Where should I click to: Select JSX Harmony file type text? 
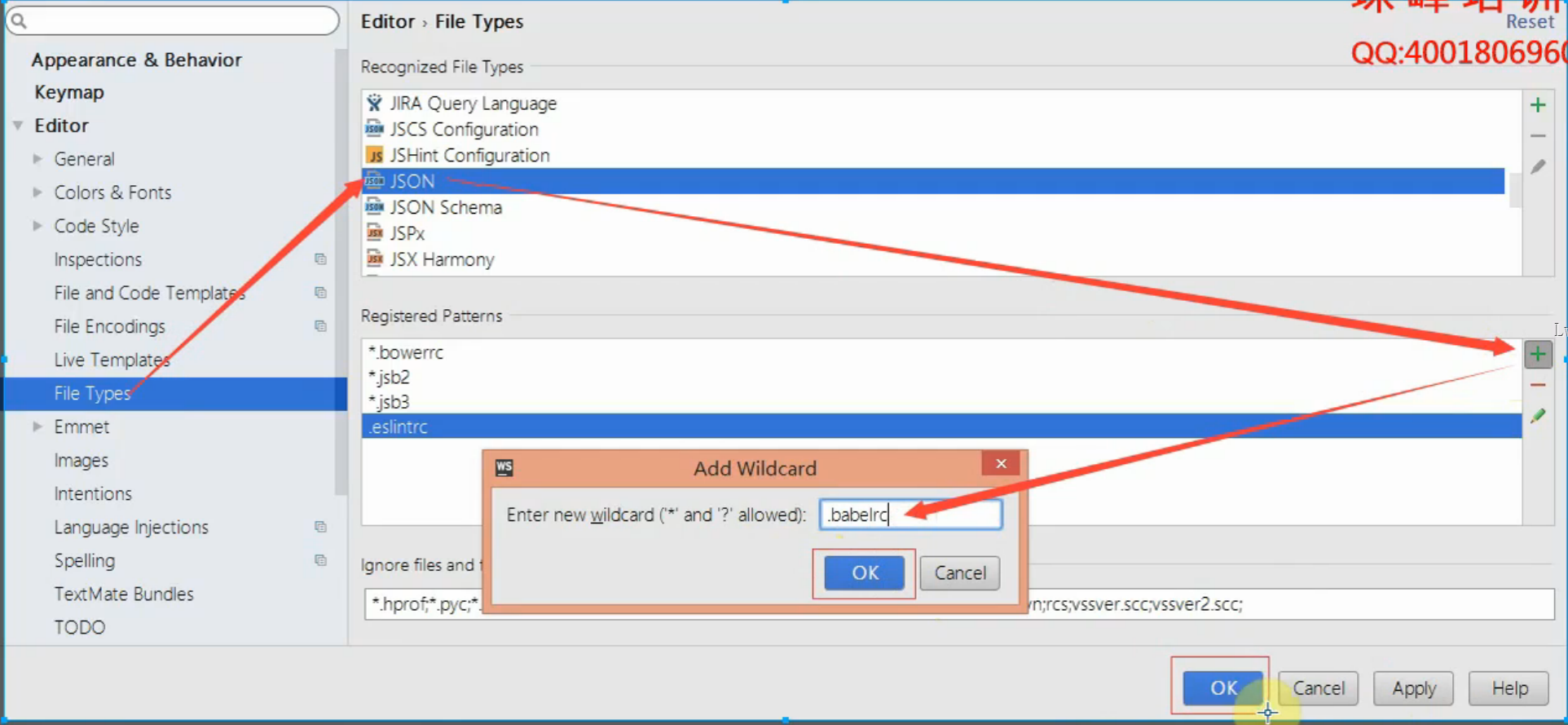coord(442,259)
